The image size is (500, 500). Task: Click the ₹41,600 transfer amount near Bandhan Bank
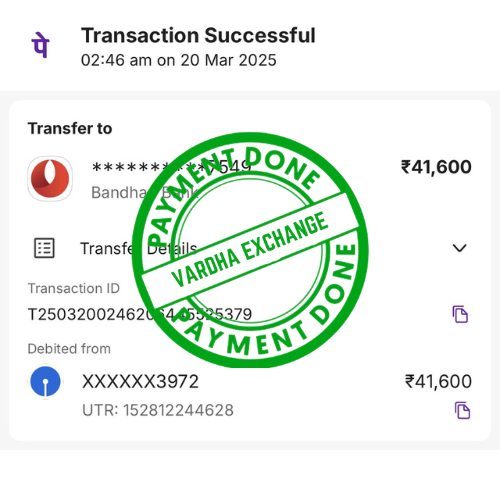click(436, 167)
